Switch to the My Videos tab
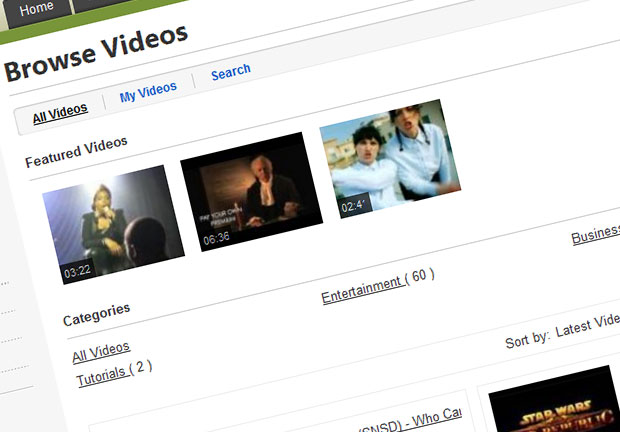Image resolution: width=620 pixels, height=432 pixels. (x=148, y=92)
